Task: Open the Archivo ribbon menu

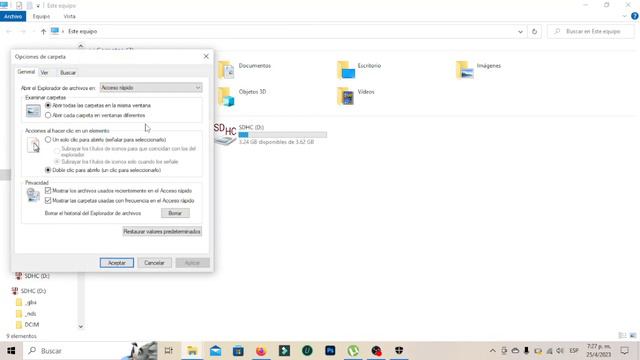Action: [x=13, y=16]
